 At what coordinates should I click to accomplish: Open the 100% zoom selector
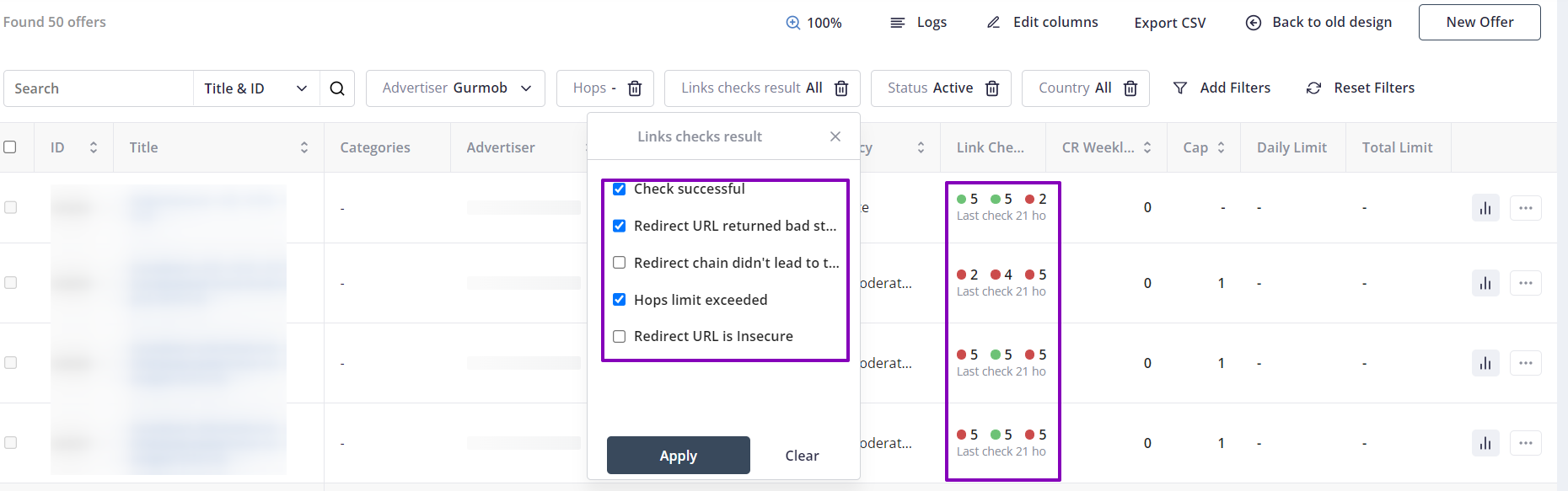coord(814,23)
